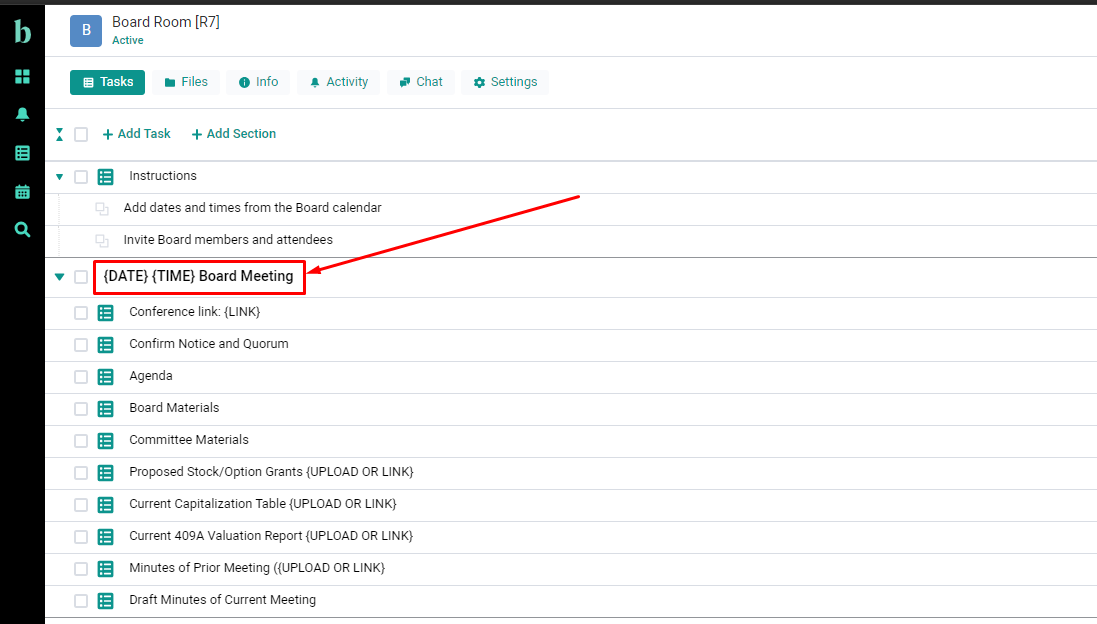Open the Current Capitalization Table task title

pos(263,504)
